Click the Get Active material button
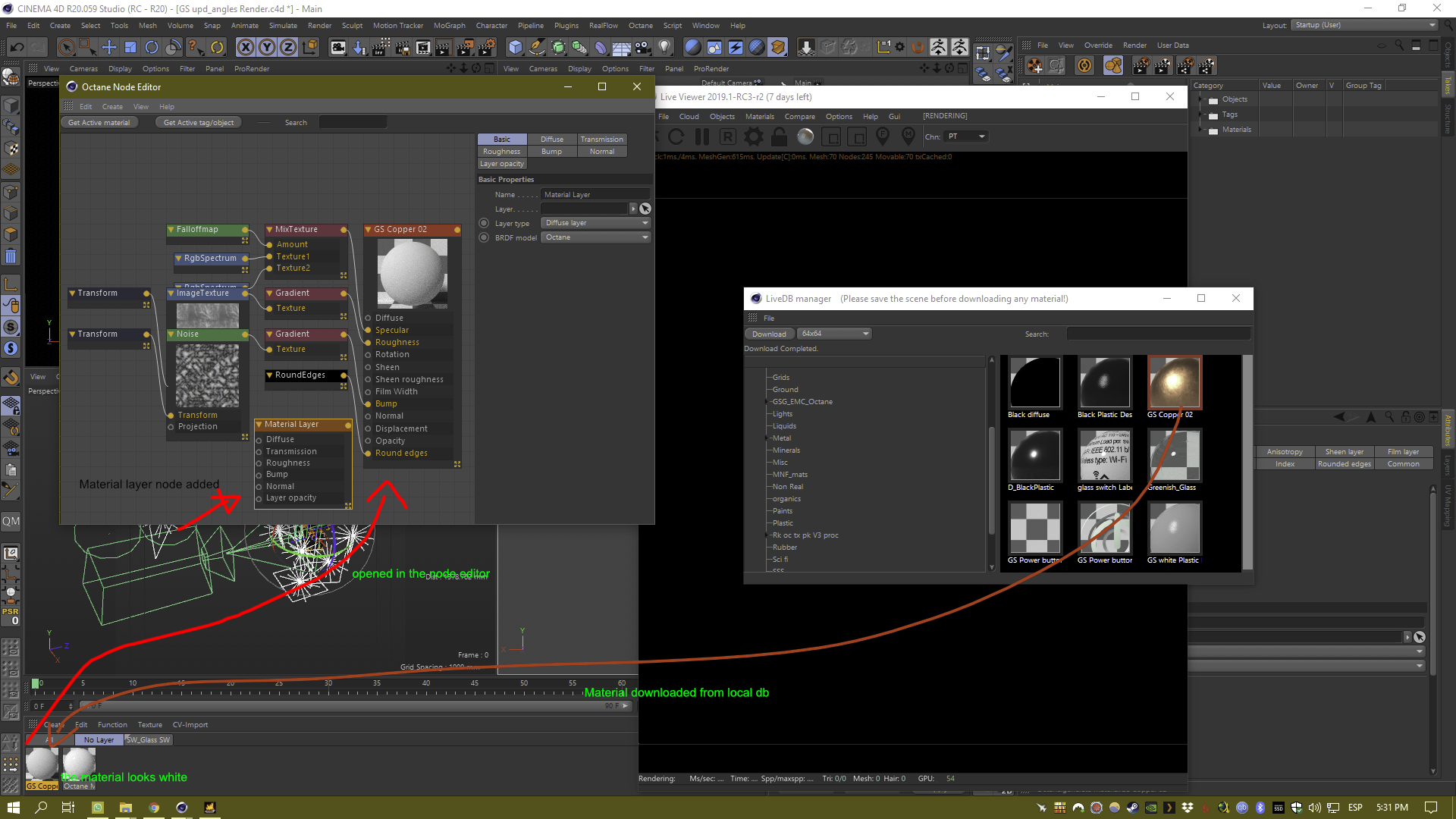The height and width of the screenshot is (819, 1456). pos(99,122)
